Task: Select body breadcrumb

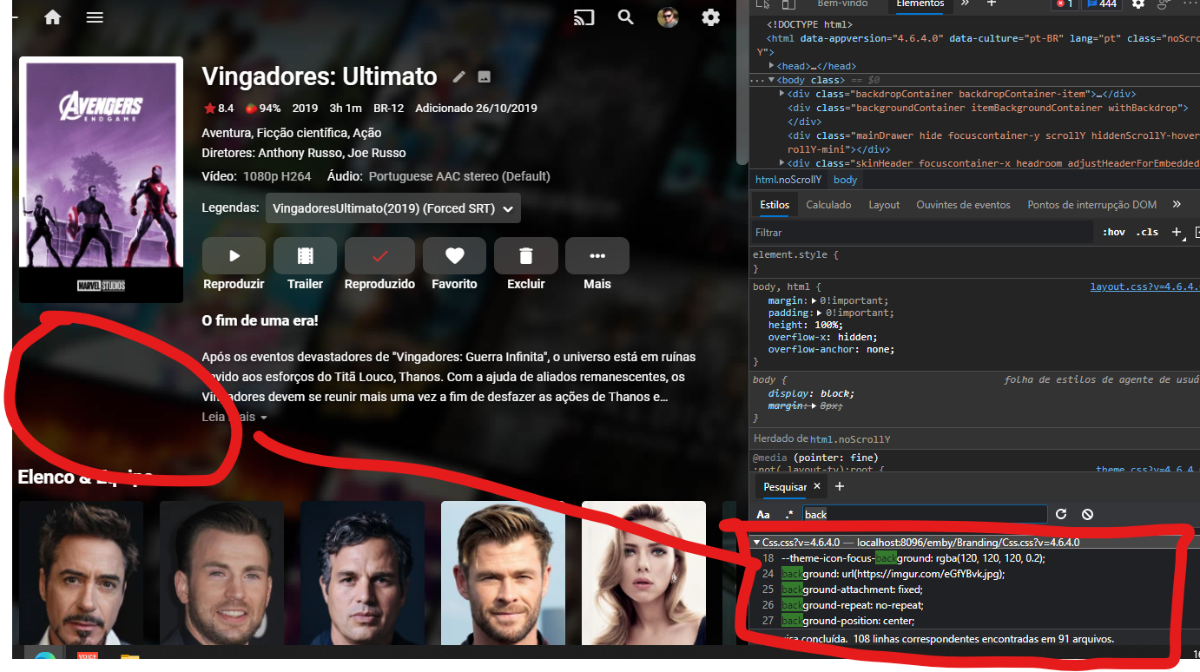Action: [845, 180]
